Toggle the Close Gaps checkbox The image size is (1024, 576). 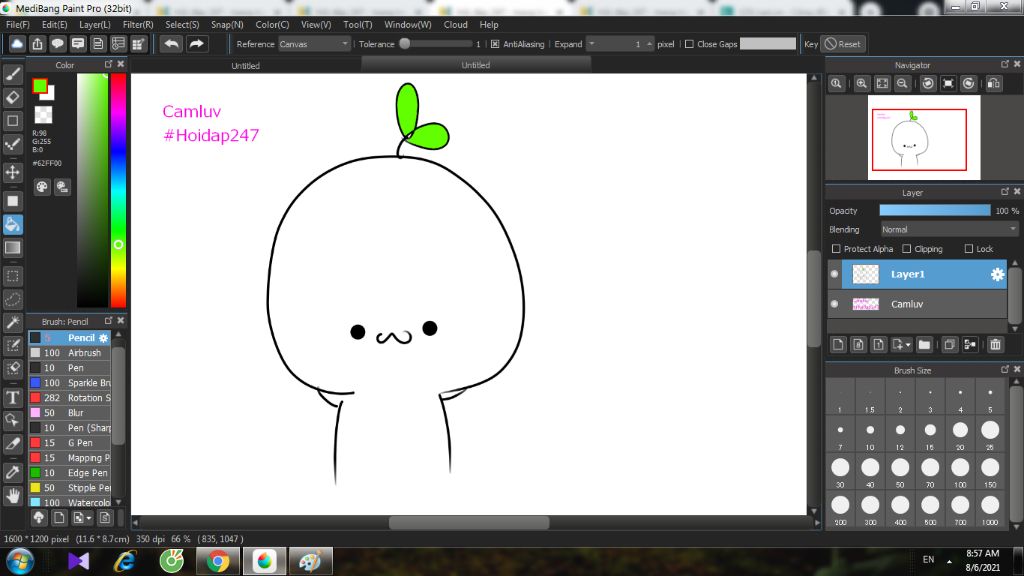point(689,44)
